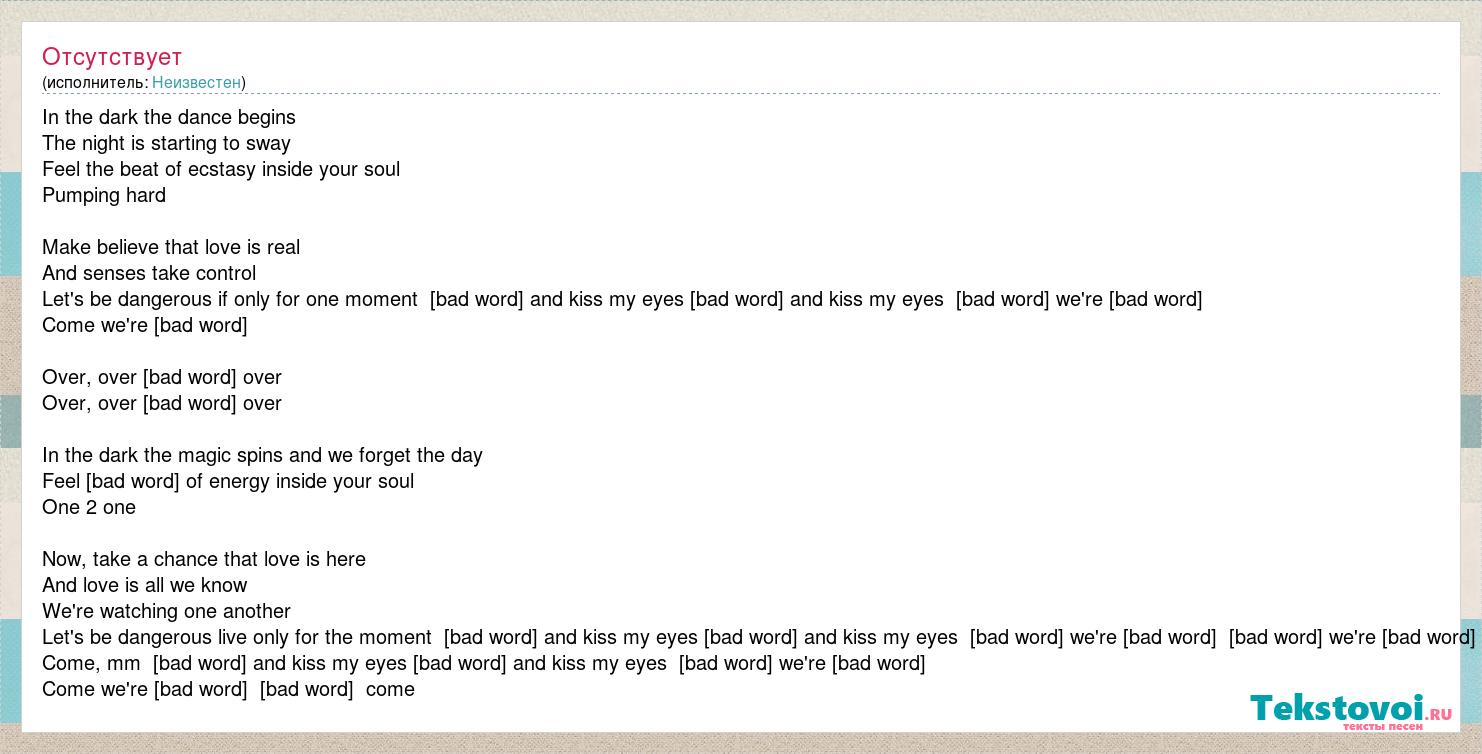Click the 'тексты песен' tagline under the logo
Viewport: 1482px width, 754px height.
pos(1382,726)
